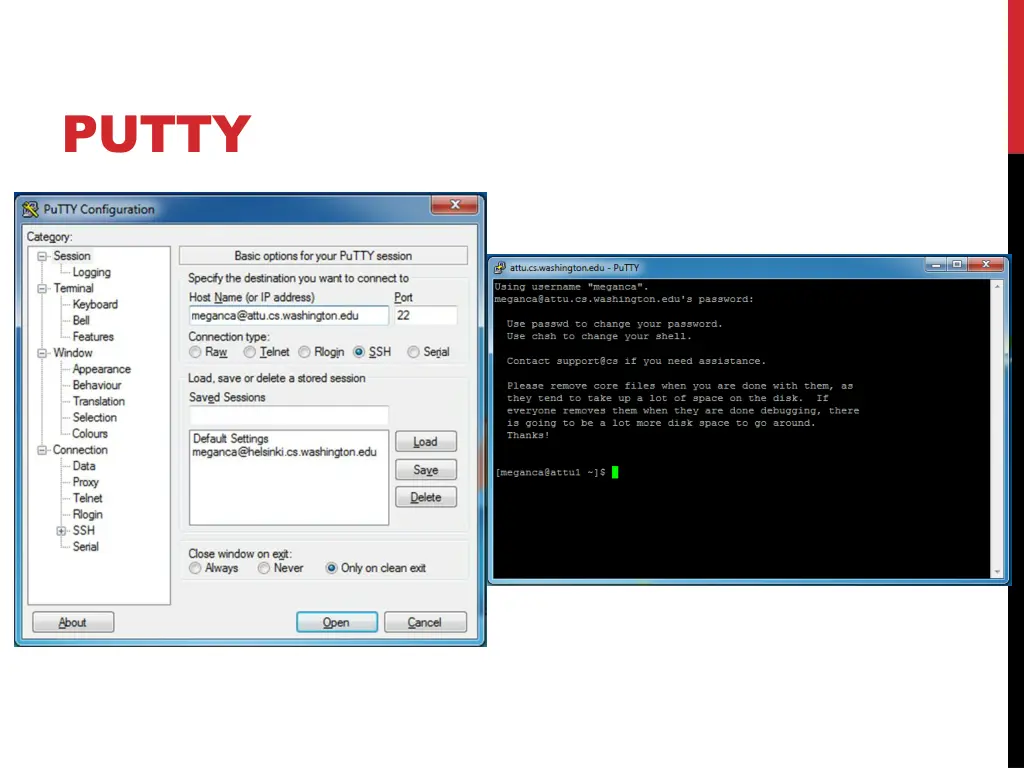Screen dimensions: 1024x768
Task: Collapse the Window tree node
Action: (x=42, y=353)
